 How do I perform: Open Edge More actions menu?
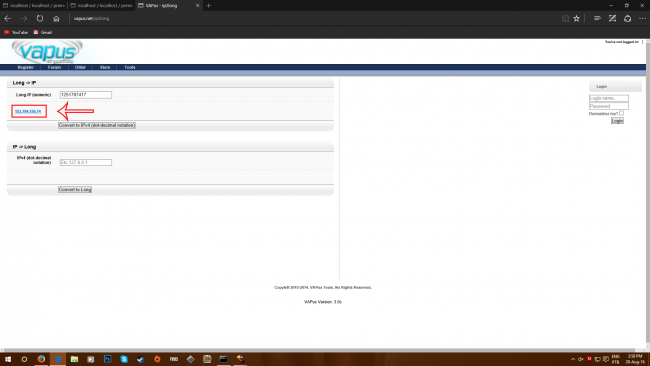click(x=642, y=18)
